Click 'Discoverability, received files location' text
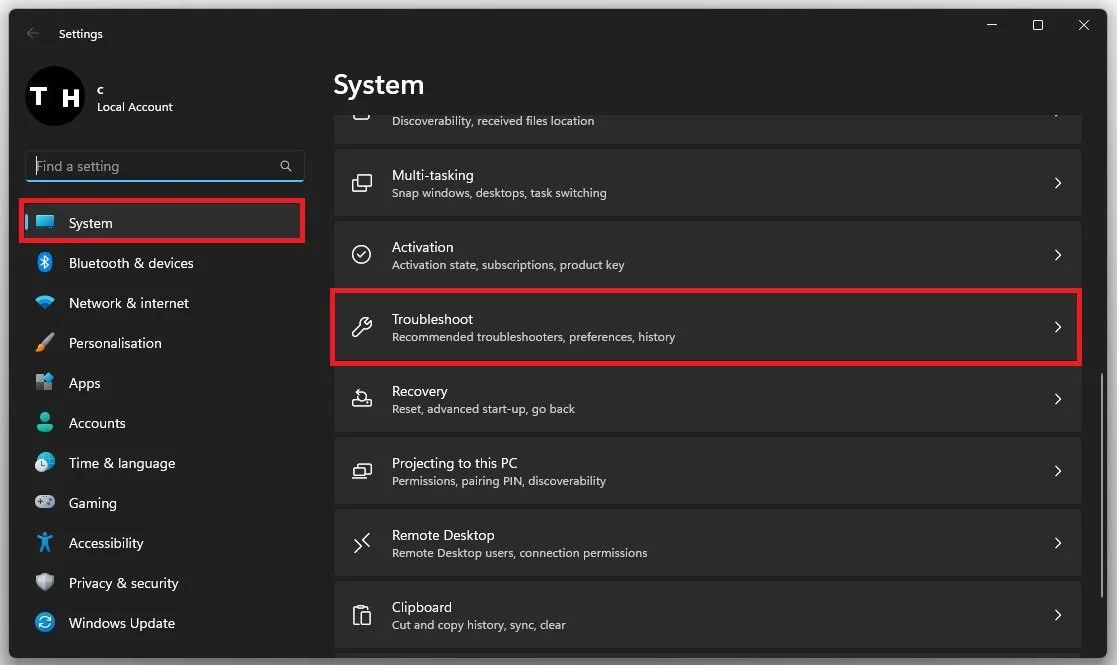 [493, 121]
